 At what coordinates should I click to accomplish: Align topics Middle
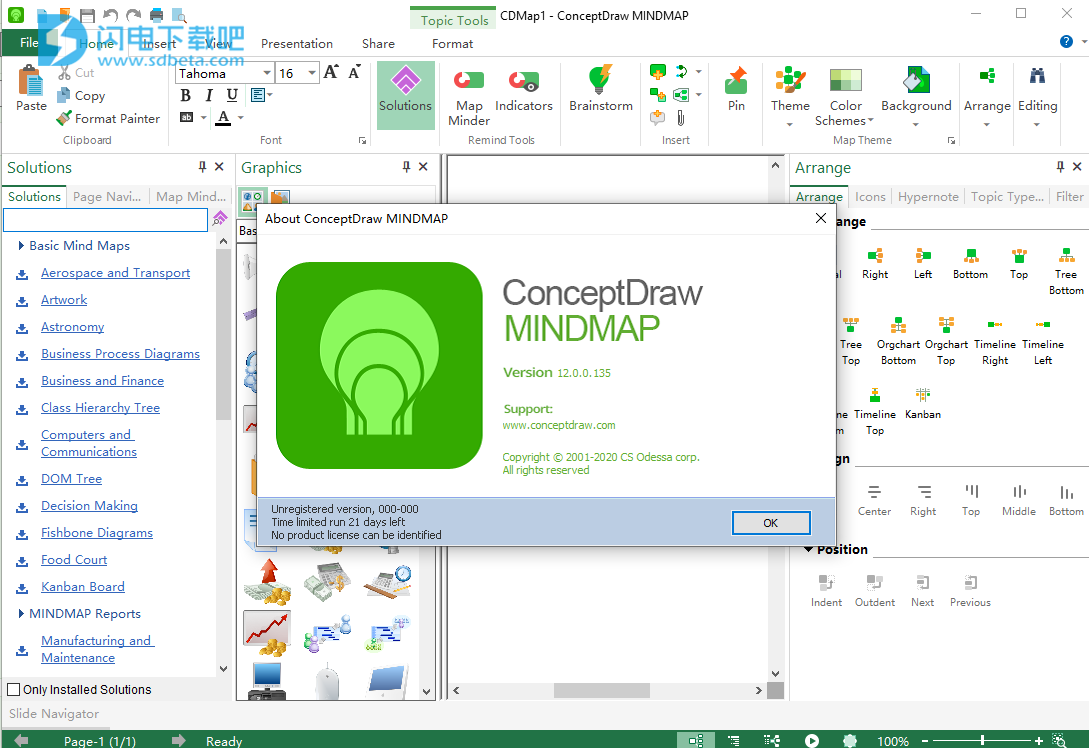pyautogui.click(x=1019, y=501)
